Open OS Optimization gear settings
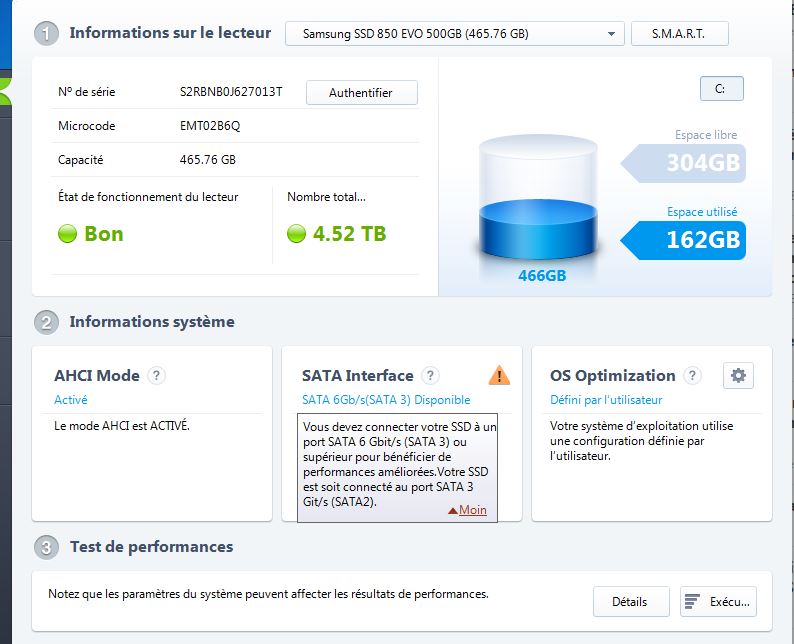The width and height of the screenshot is (794, 644). click(738, 375)
